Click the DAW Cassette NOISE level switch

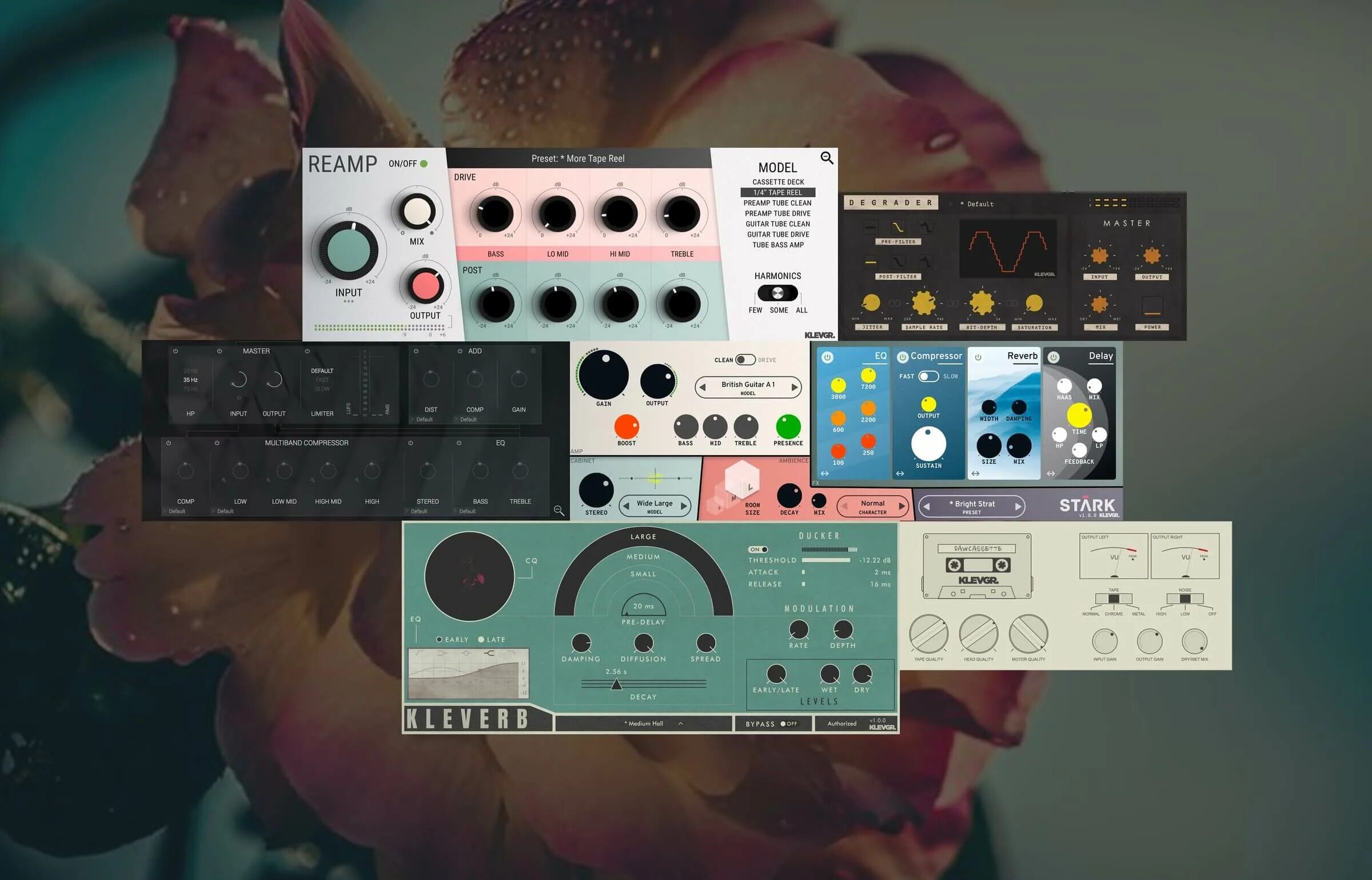click(x=1185, y=599)
